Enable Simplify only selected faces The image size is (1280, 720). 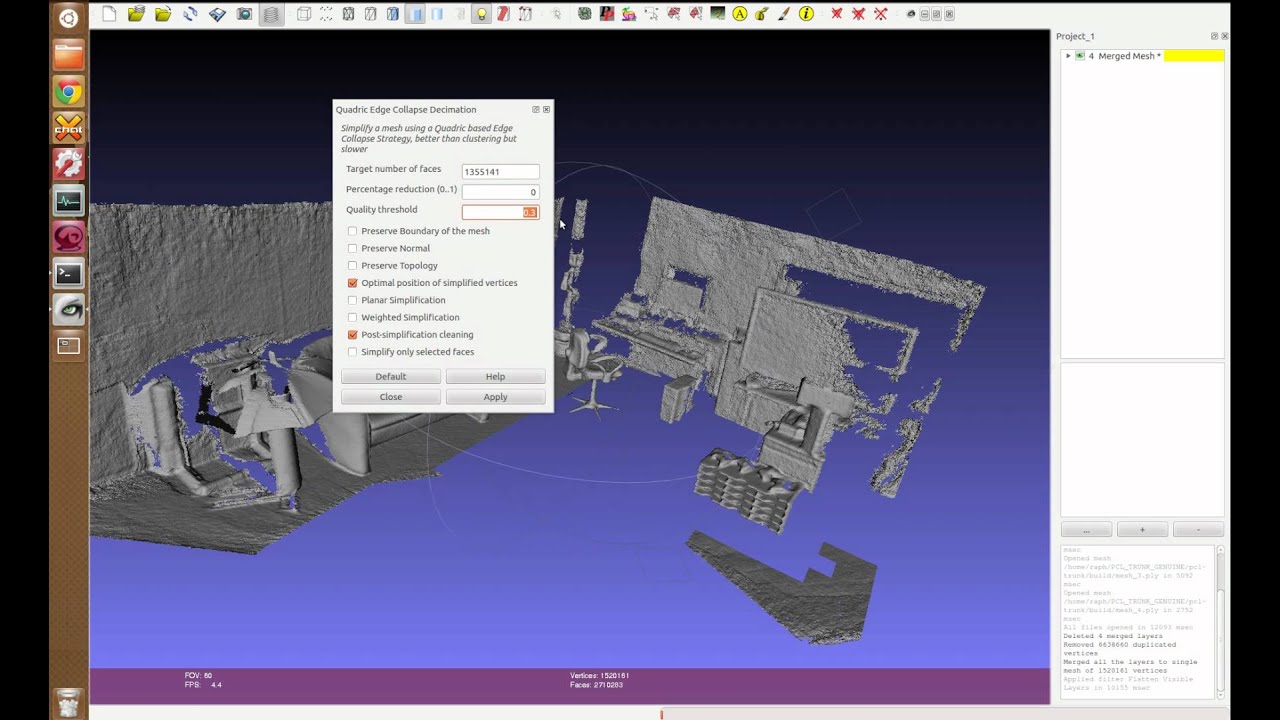[352, 352]
